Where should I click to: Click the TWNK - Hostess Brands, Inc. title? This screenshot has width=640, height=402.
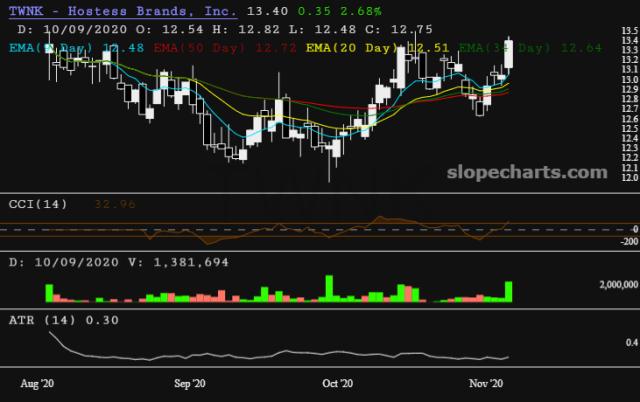pos(123,11)
